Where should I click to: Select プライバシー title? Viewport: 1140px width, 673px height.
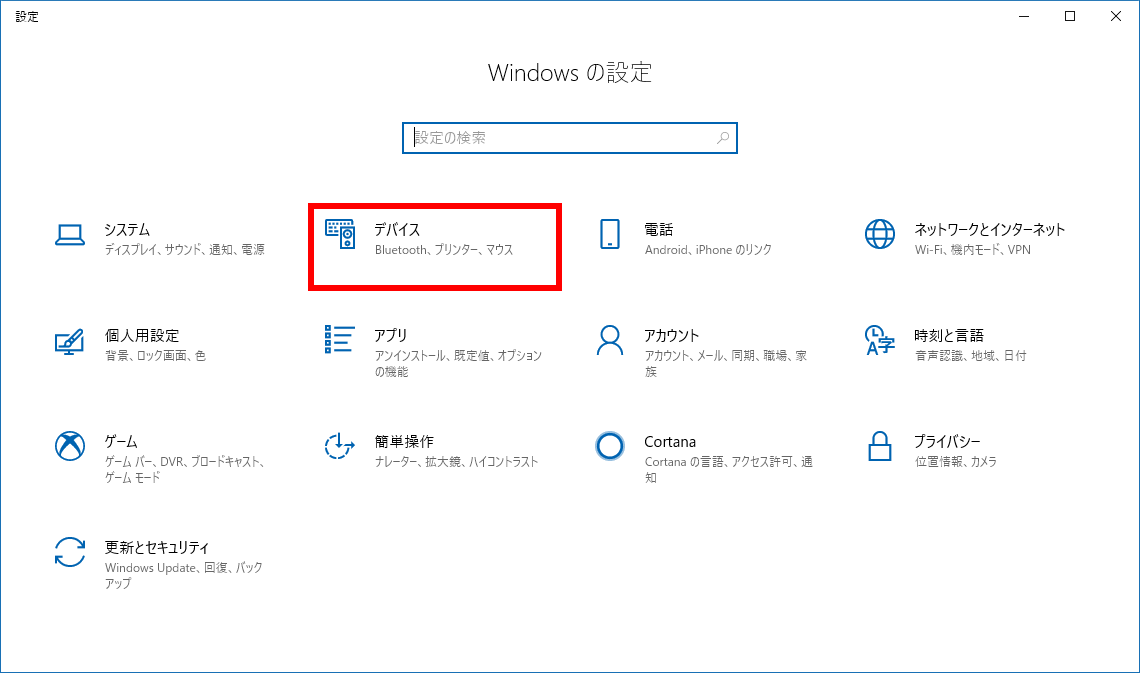947,442
